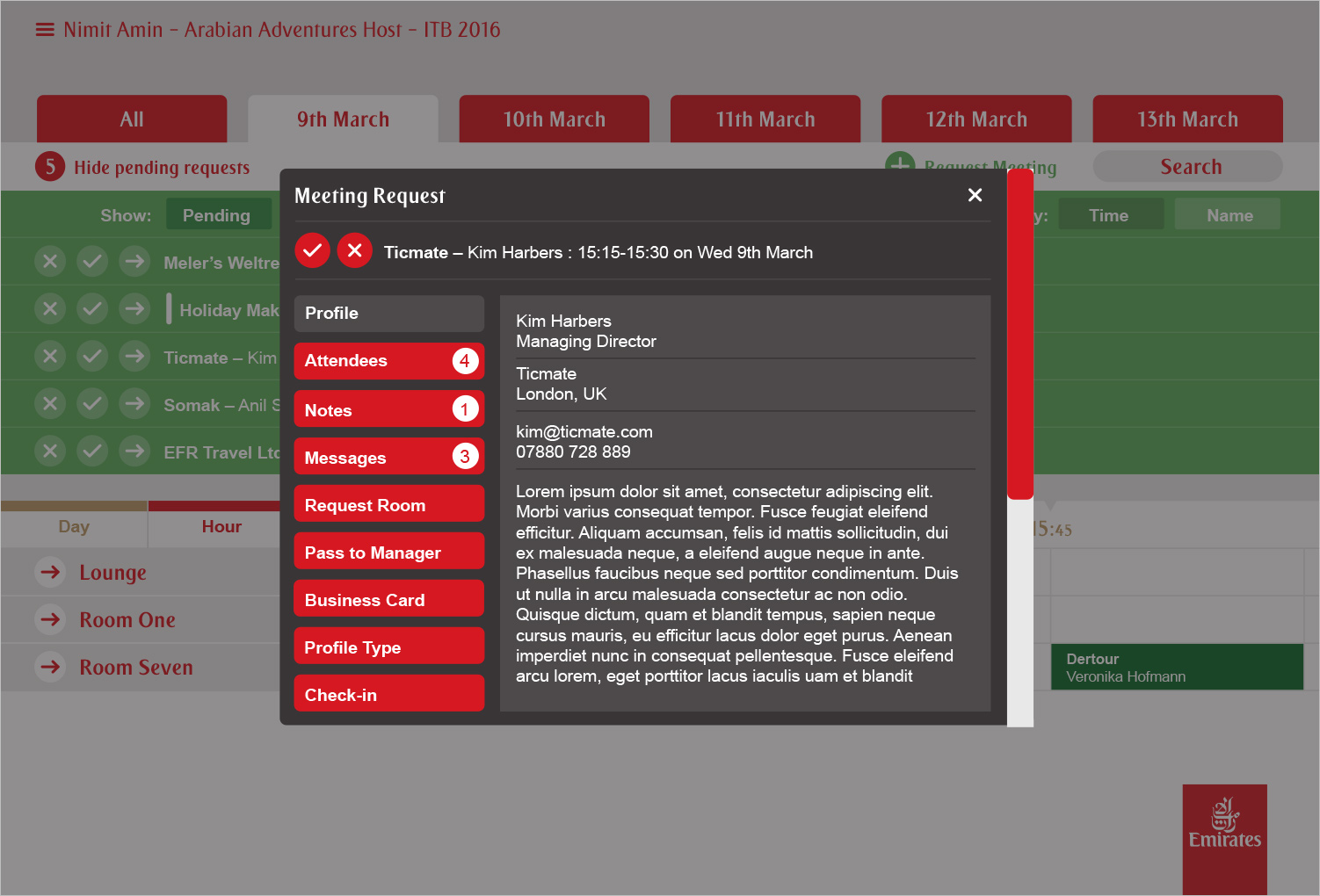Expand Room Seven row arrow
This screenshot has width=1320, height=896.
pos(51,668)
